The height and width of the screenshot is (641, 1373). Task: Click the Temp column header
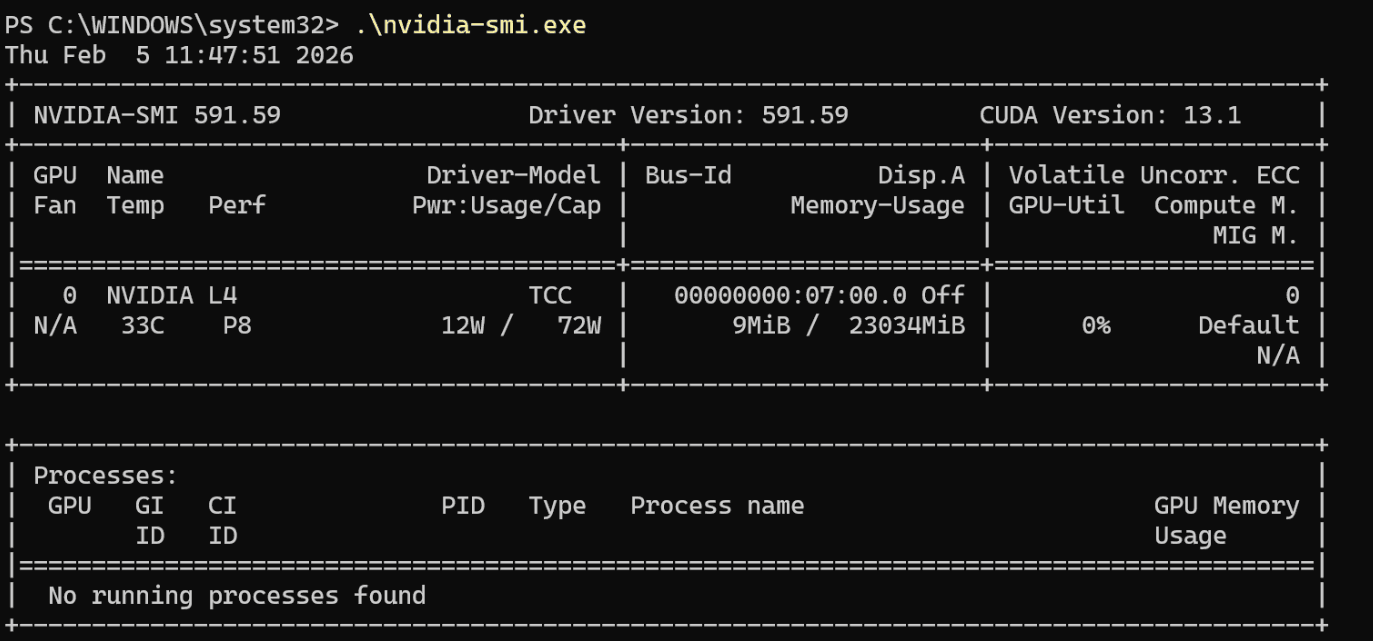pos(135,205)
